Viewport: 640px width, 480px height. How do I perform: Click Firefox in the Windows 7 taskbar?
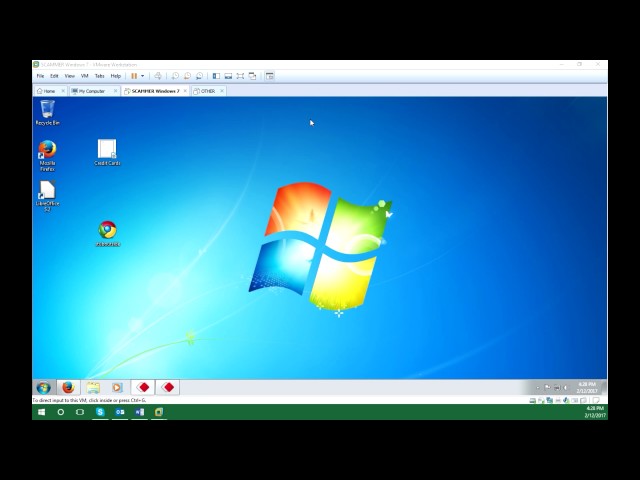[68, 387]
